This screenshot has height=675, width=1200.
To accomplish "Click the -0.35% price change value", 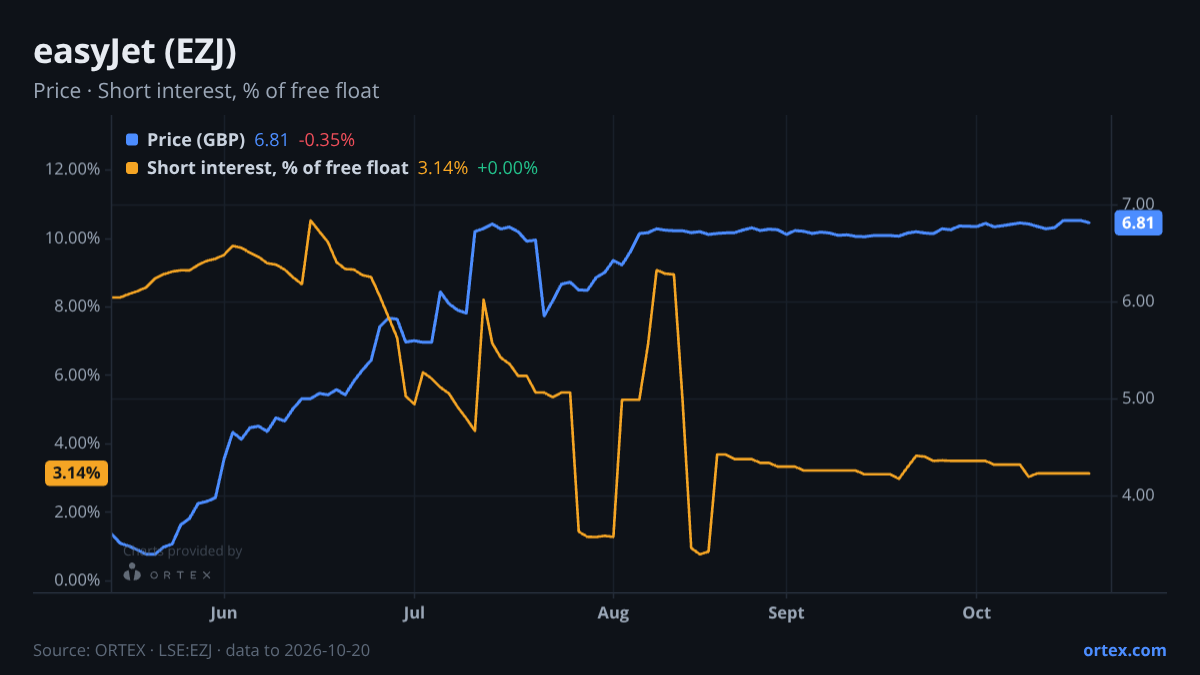I will click(x=326, y=140).
